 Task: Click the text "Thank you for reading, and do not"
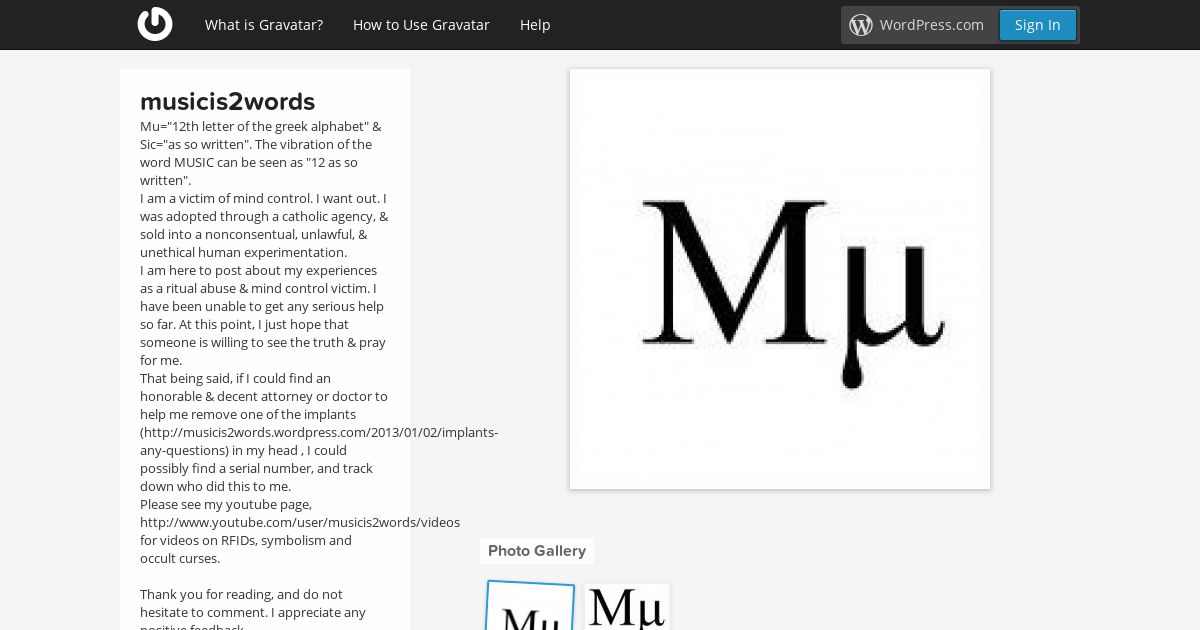pos(241,594)
